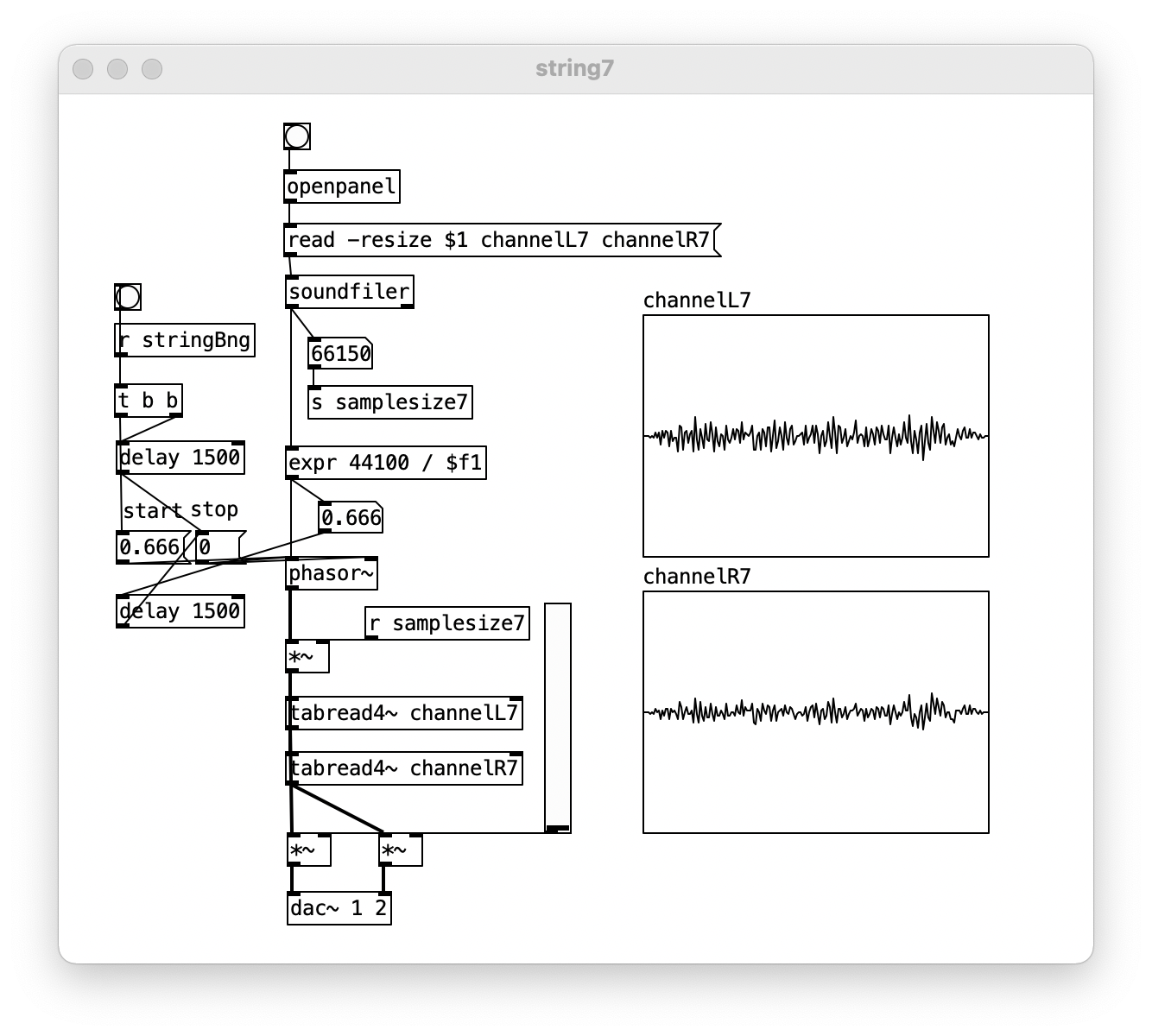1152x1036 pixels.
Task: Click the upper delay 1500 object
Action: point(180,458)
